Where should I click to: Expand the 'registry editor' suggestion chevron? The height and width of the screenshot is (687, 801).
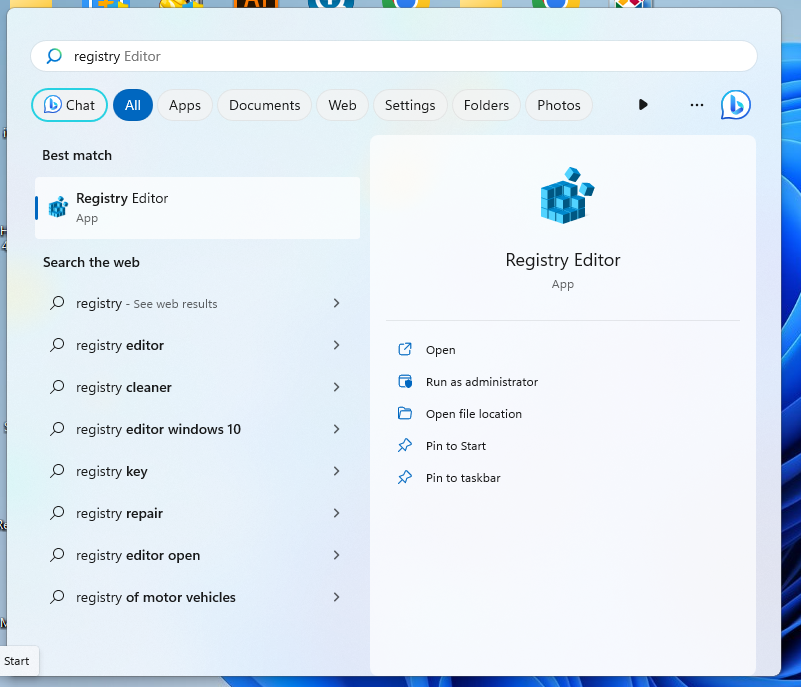336,345
